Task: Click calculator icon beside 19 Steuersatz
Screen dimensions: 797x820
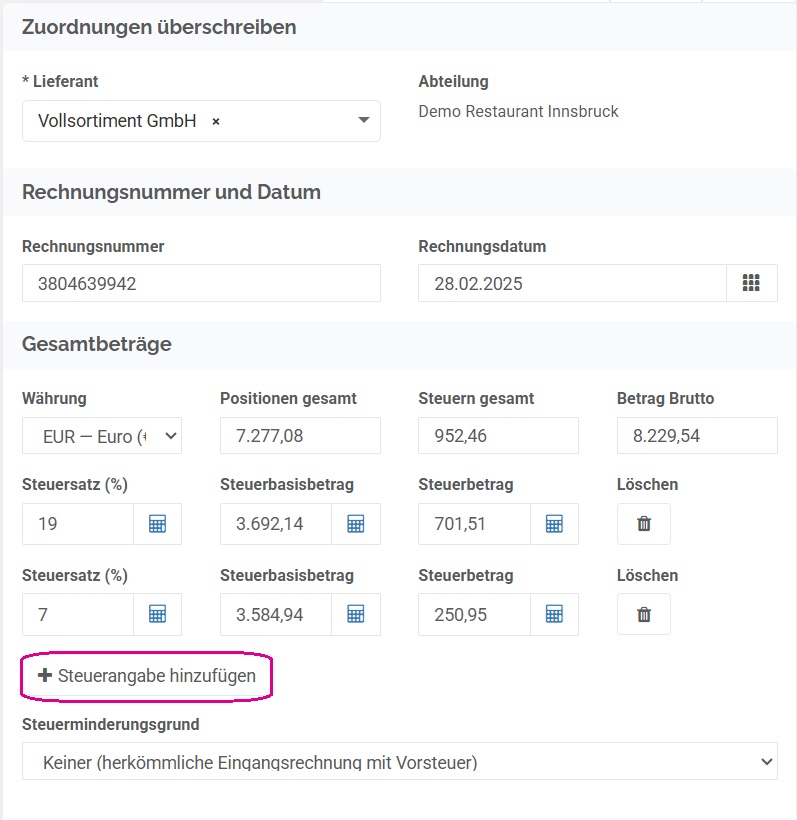Action: point(157,523)
